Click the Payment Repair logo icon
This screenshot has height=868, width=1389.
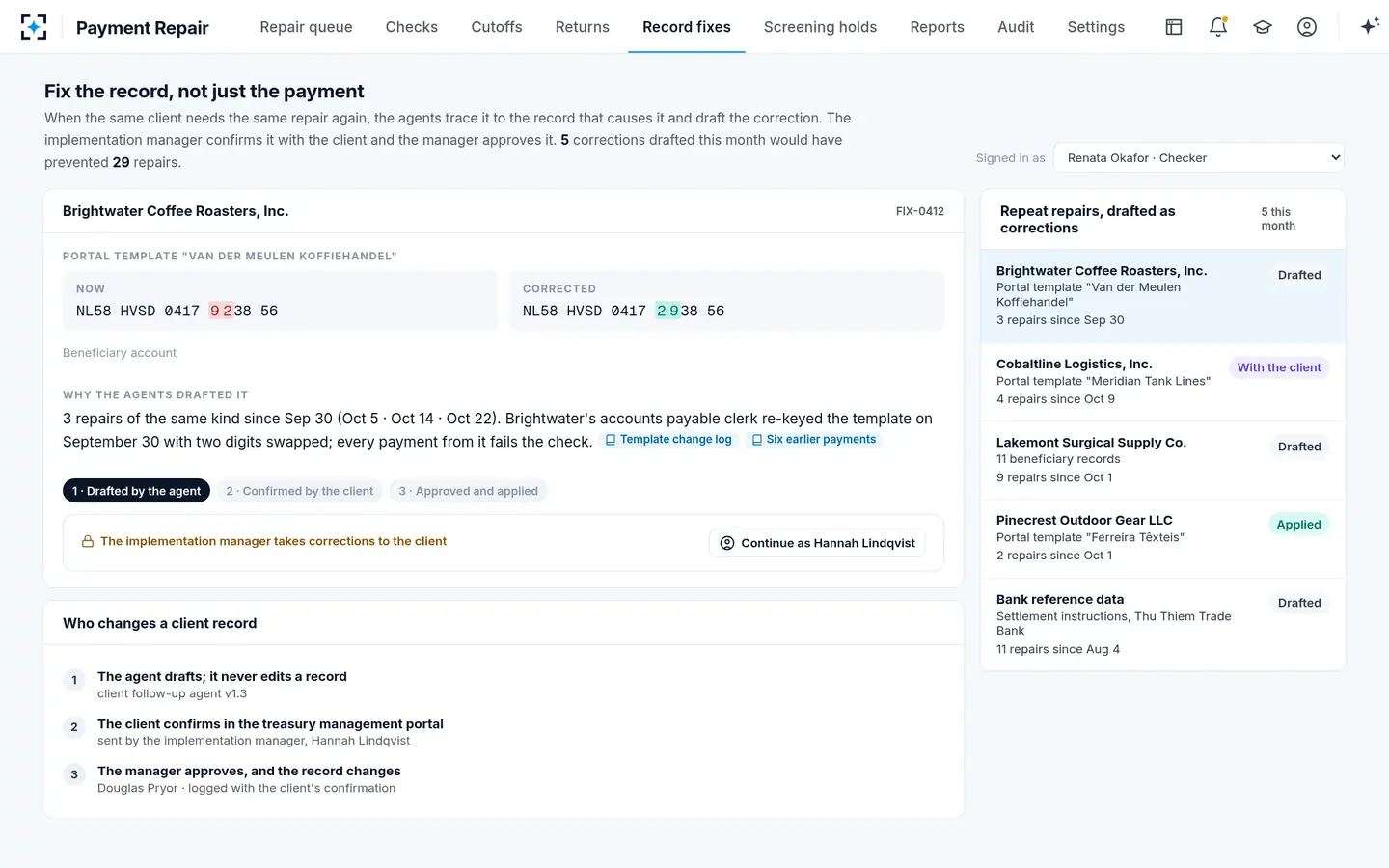tap(34, 27)
